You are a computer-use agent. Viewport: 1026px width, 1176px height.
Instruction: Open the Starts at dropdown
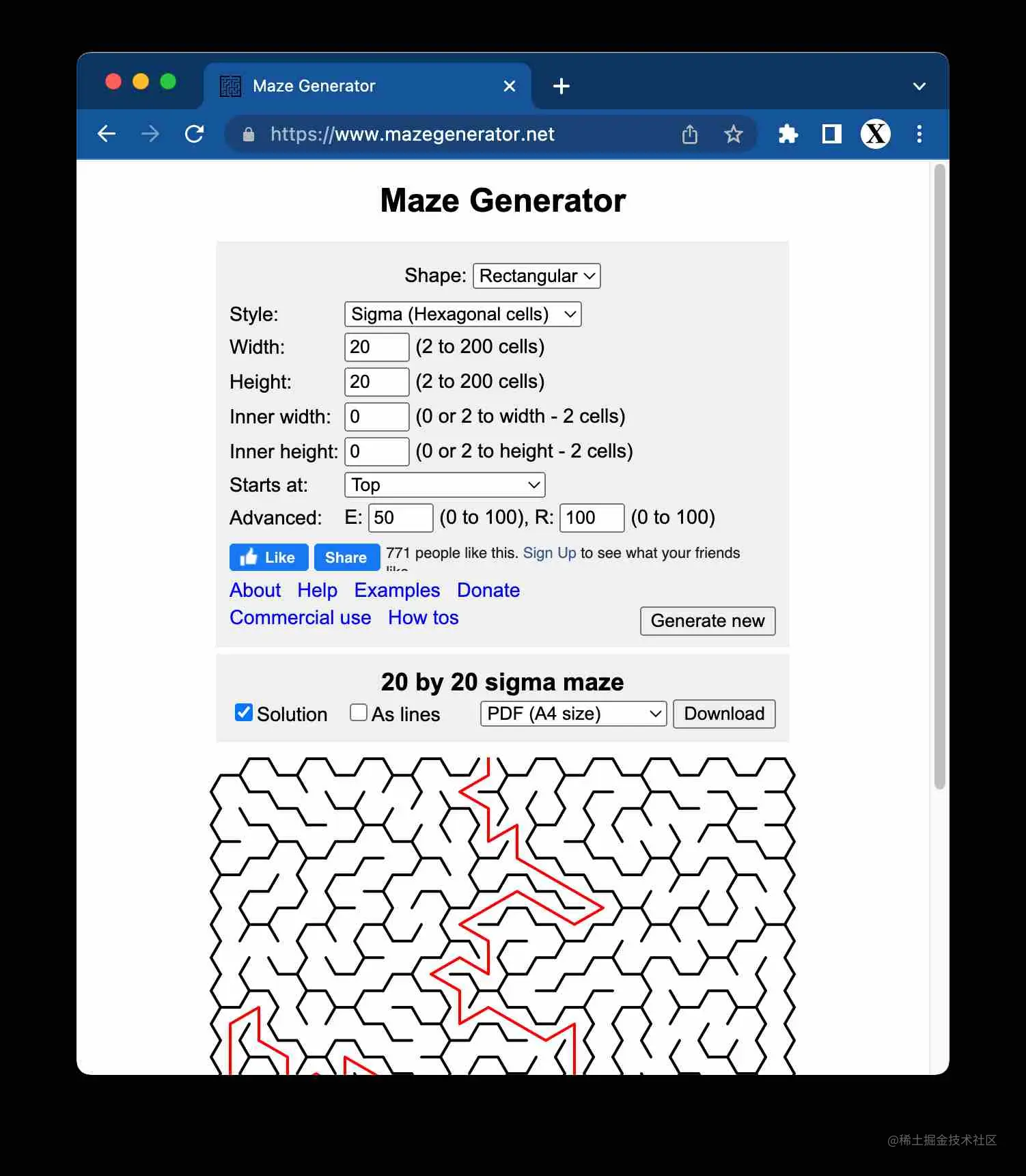click(445, 485)
